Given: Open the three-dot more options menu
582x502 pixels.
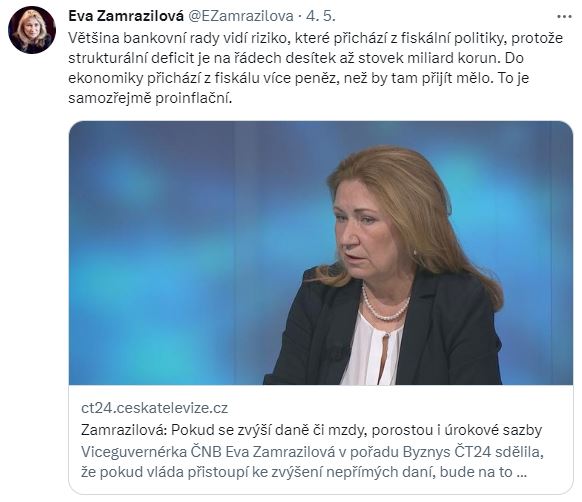Looking at the screenshot, I should [564, 17].
